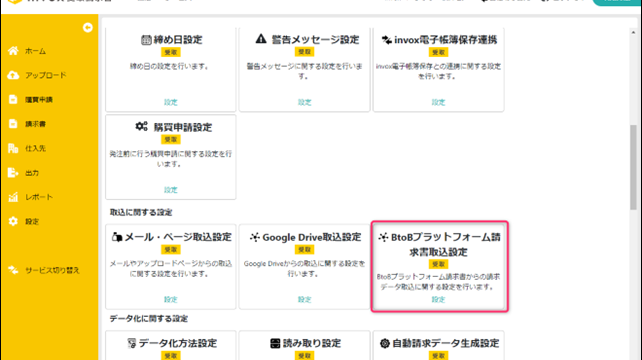The height and width of the screenshot is (360, 642).
Task: Click 設定 link under メール・ページ取込設定
Action: (171, 299)
